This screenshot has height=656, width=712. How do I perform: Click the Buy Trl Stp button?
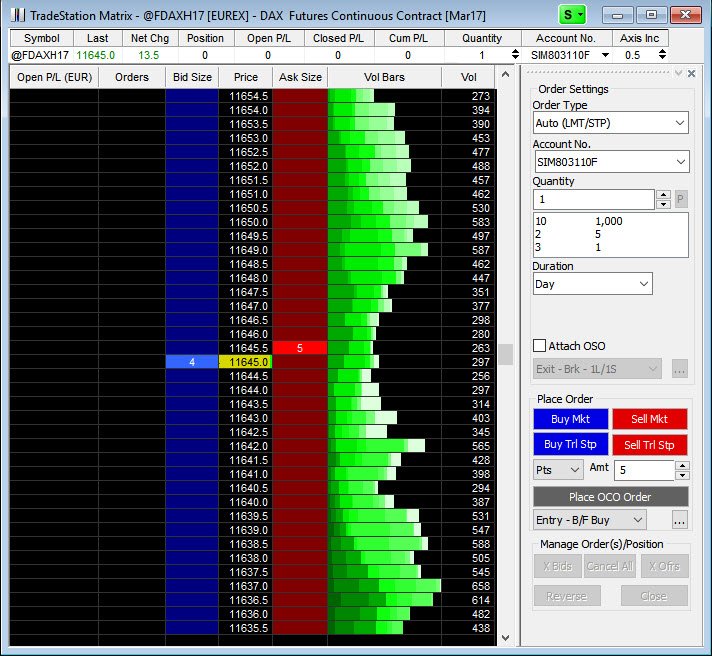[570, 444]
